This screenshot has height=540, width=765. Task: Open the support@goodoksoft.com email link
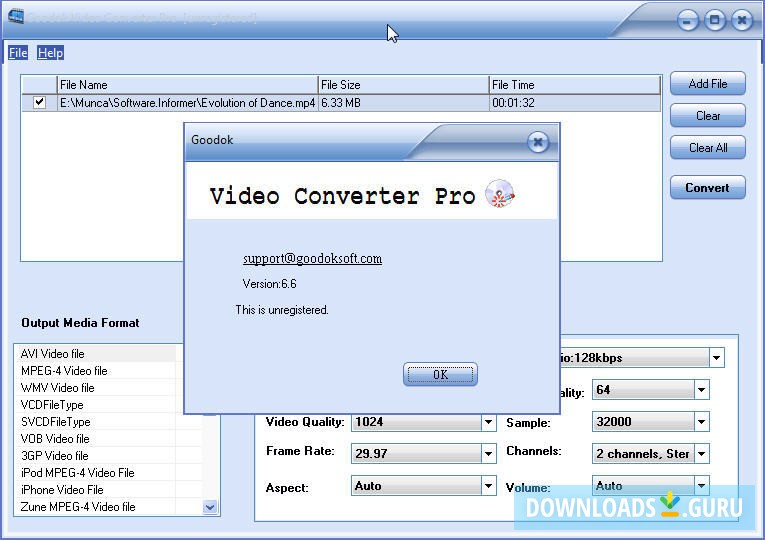(312, 258)
